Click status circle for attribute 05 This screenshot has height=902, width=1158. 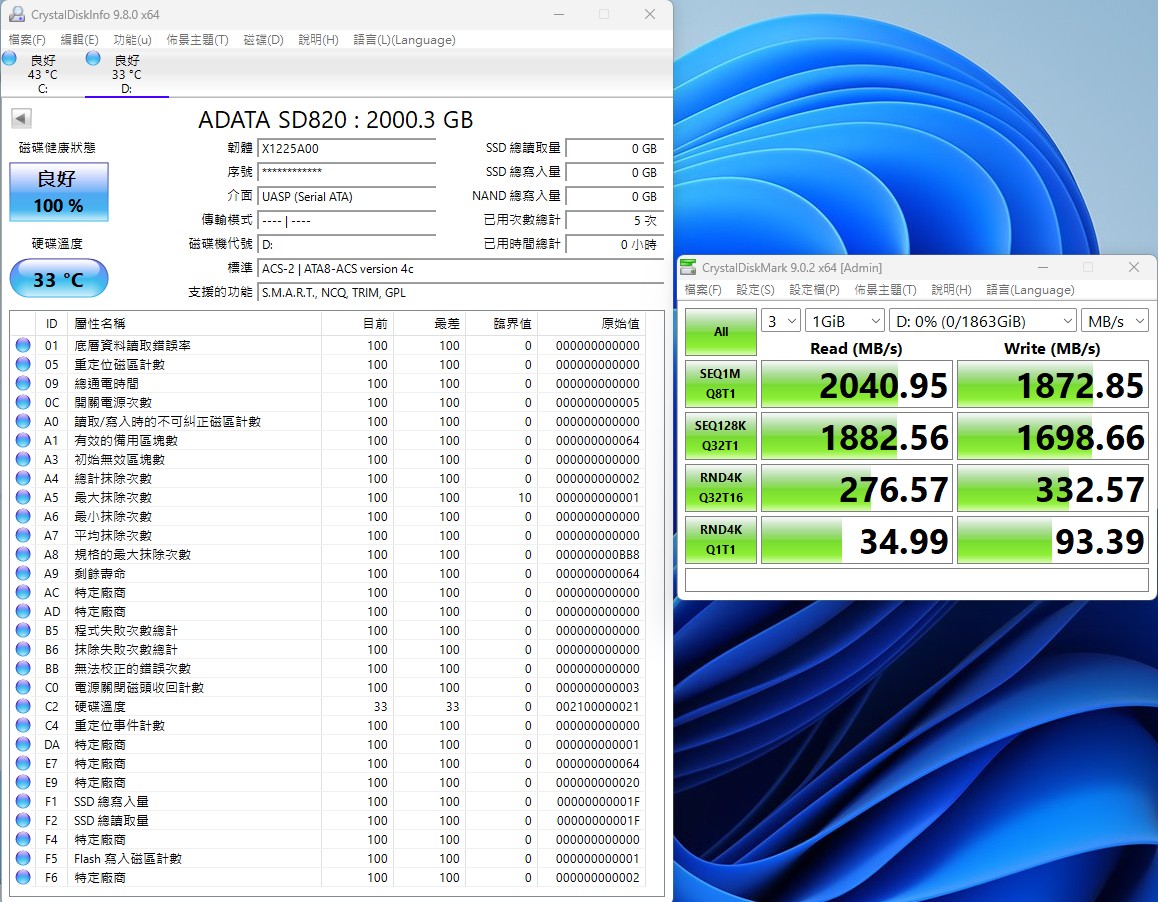coord(23,364)
